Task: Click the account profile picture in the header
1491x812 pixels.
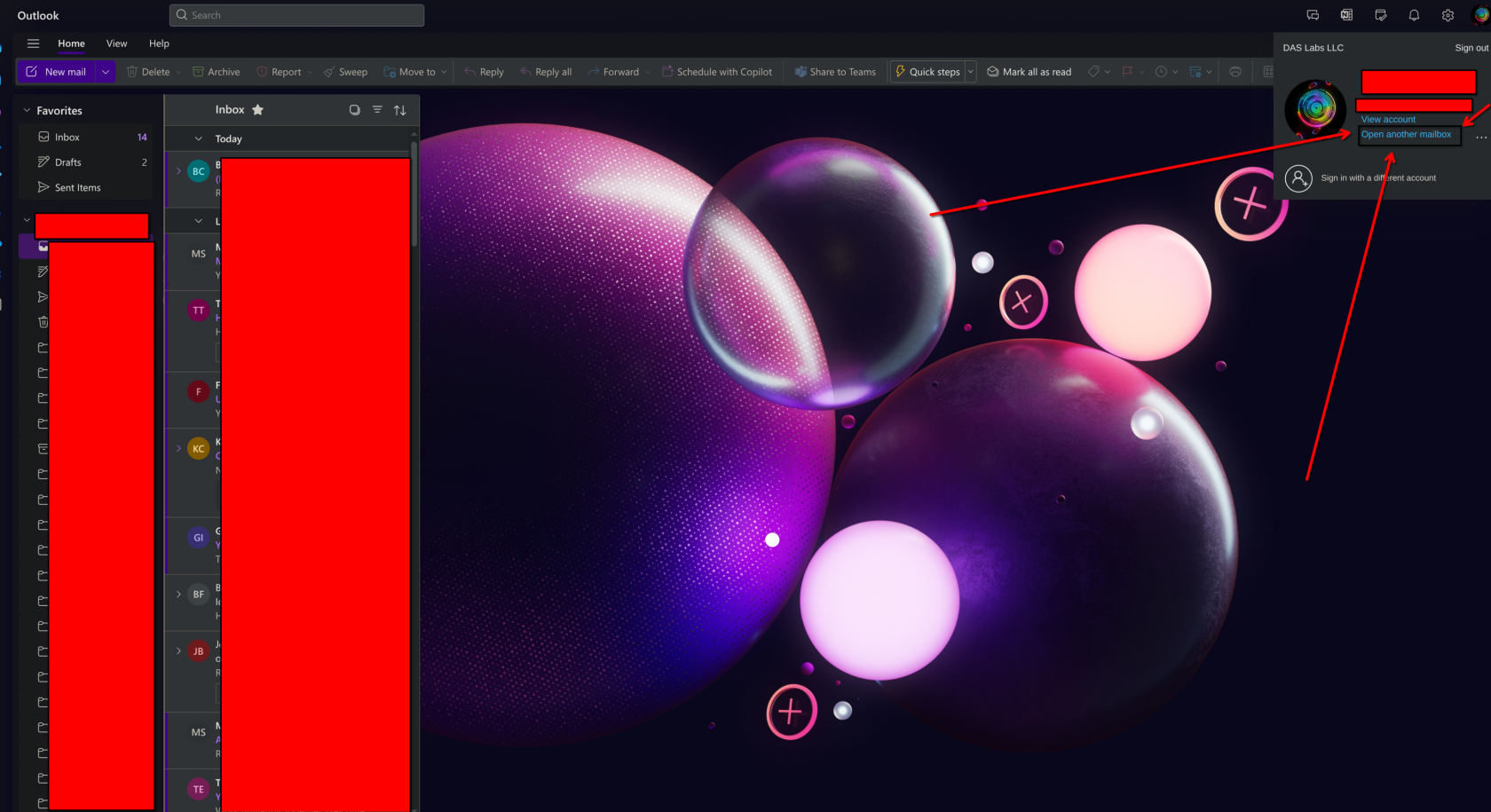Action: 1481,15
